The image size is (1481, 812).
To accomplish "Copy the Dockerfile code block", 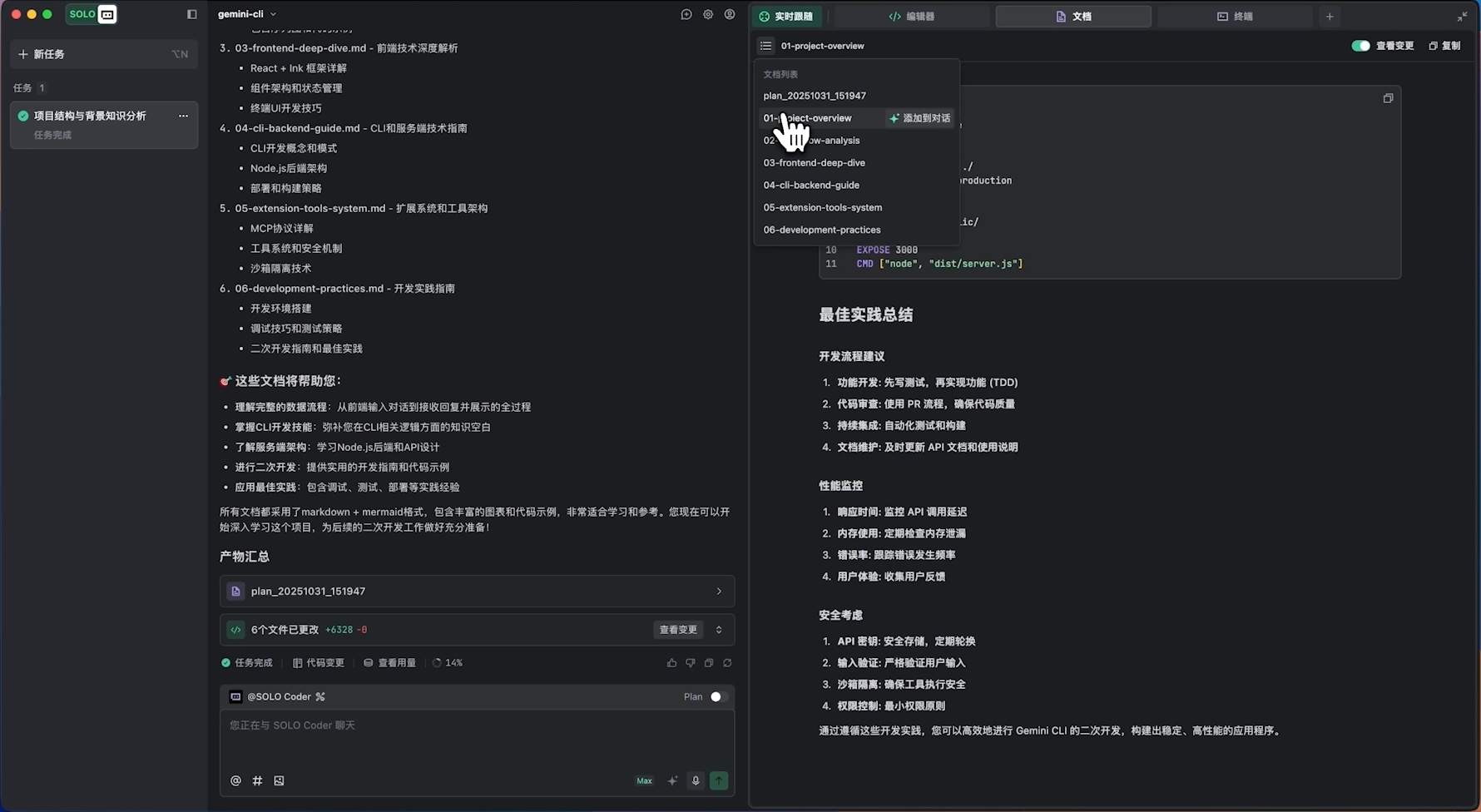I will 1388,98.
